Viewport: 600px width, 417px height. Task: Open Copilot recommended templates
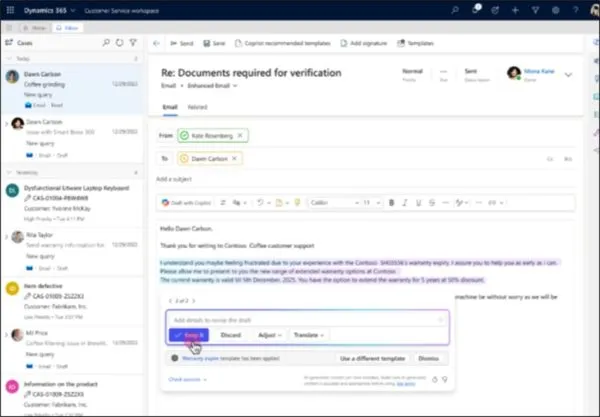tap(282, 43)
